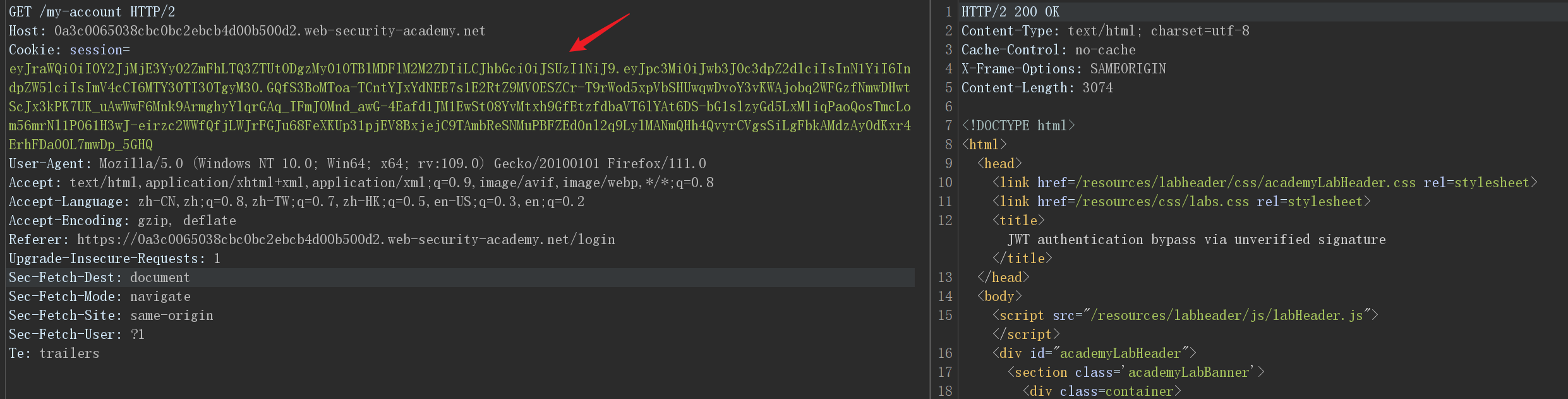Click the "Accept: text/html" header line
The image size is (1568, 399).
361,182
